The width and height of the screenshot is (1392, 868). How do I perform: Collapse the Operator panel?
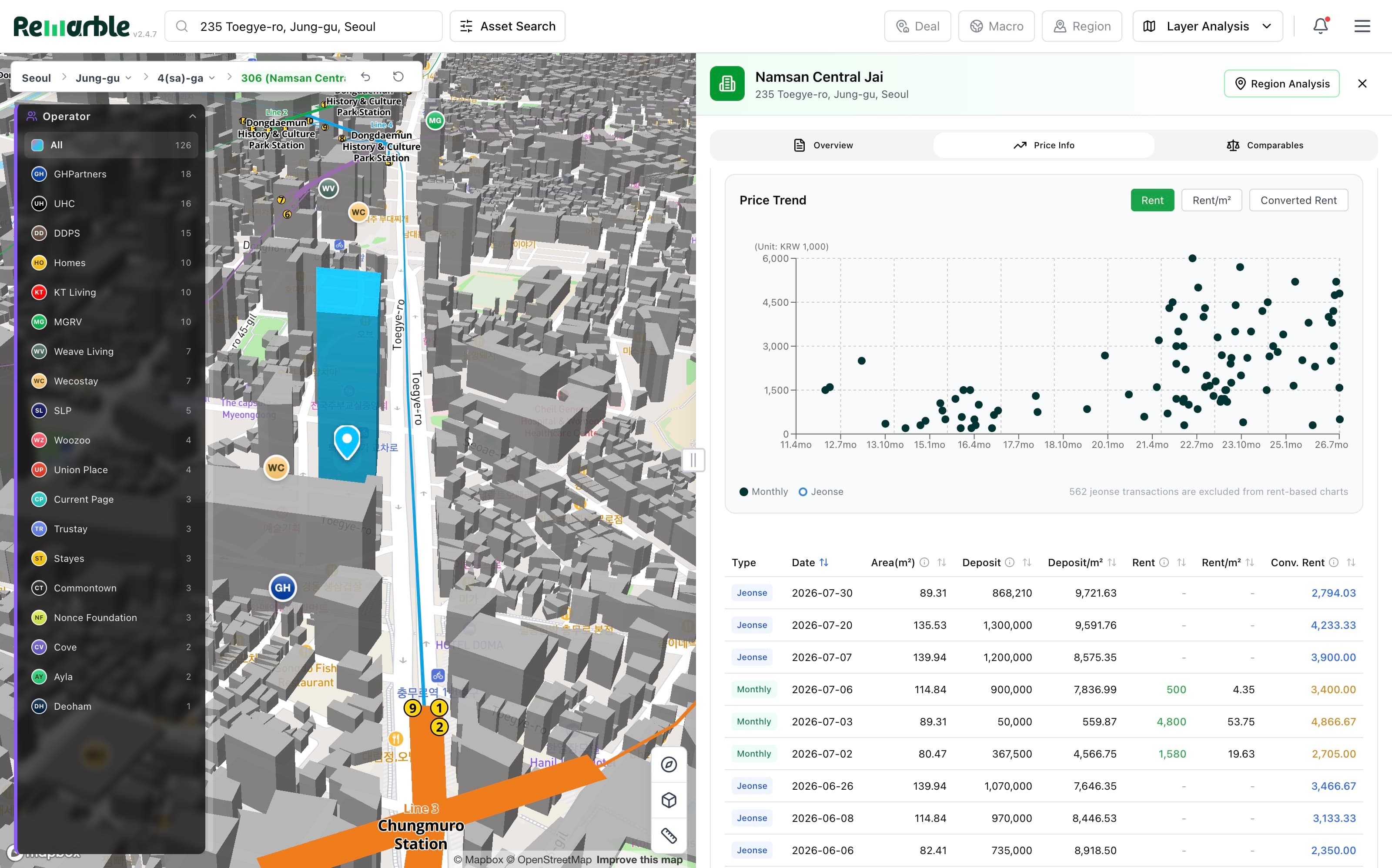tap(193, 116)
